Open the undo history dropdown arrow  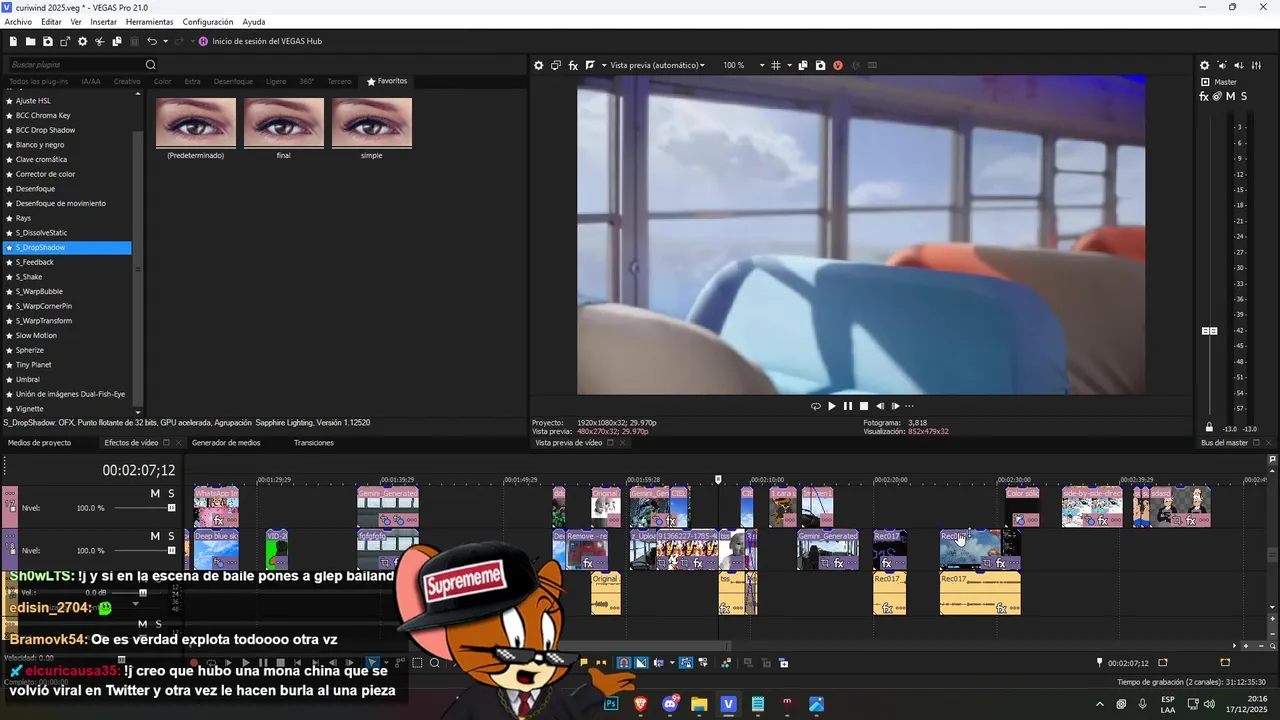tap(164, 41)
